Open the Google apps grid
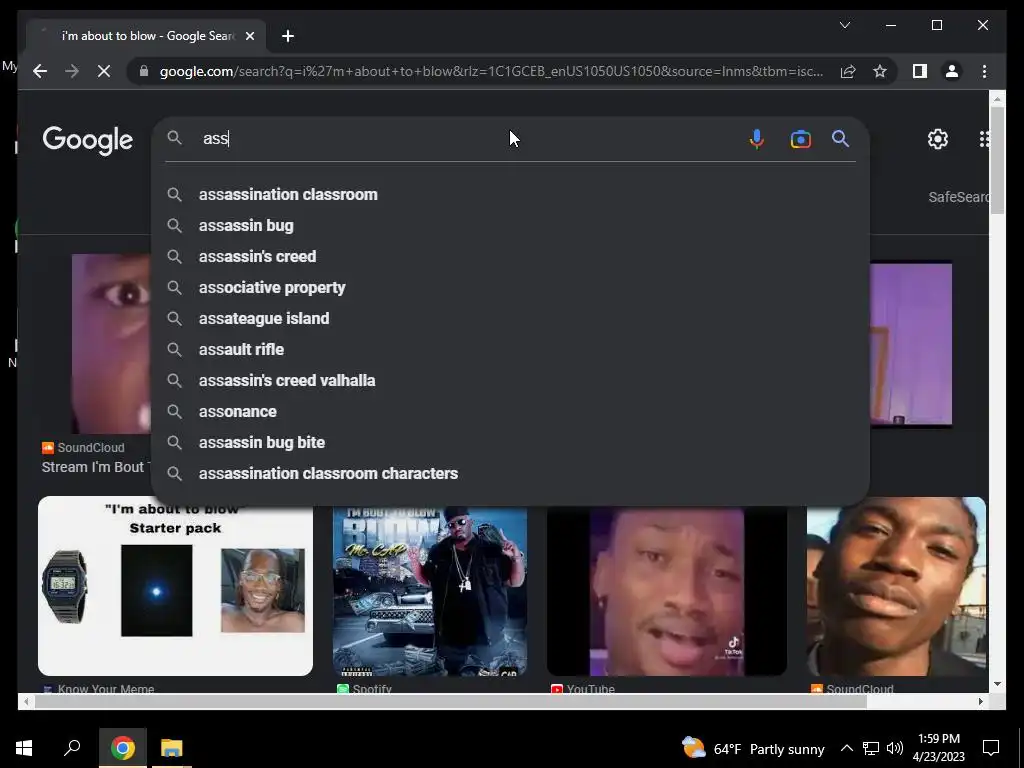 pyautogui.click(x=984, y=139)
